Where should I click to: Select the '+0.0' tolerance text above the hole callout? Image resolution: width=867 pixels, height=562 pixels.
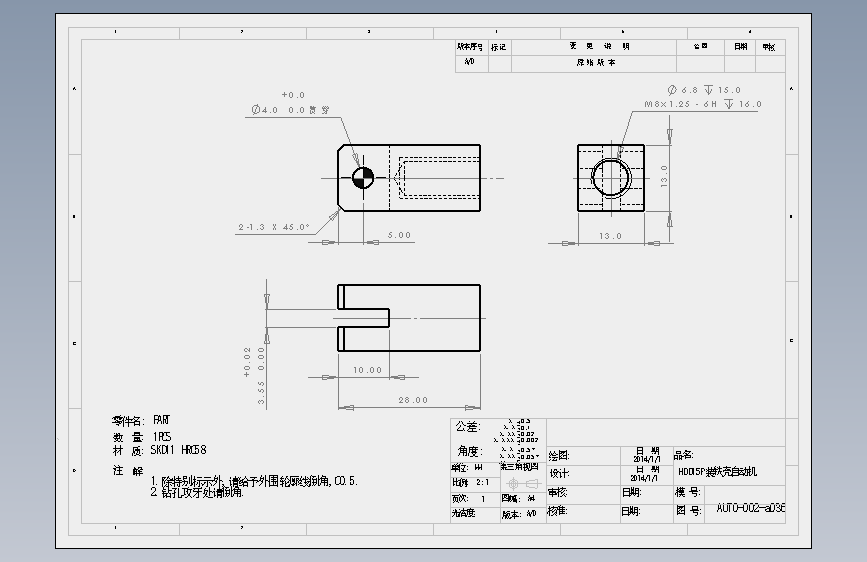(x=293, y=95)
